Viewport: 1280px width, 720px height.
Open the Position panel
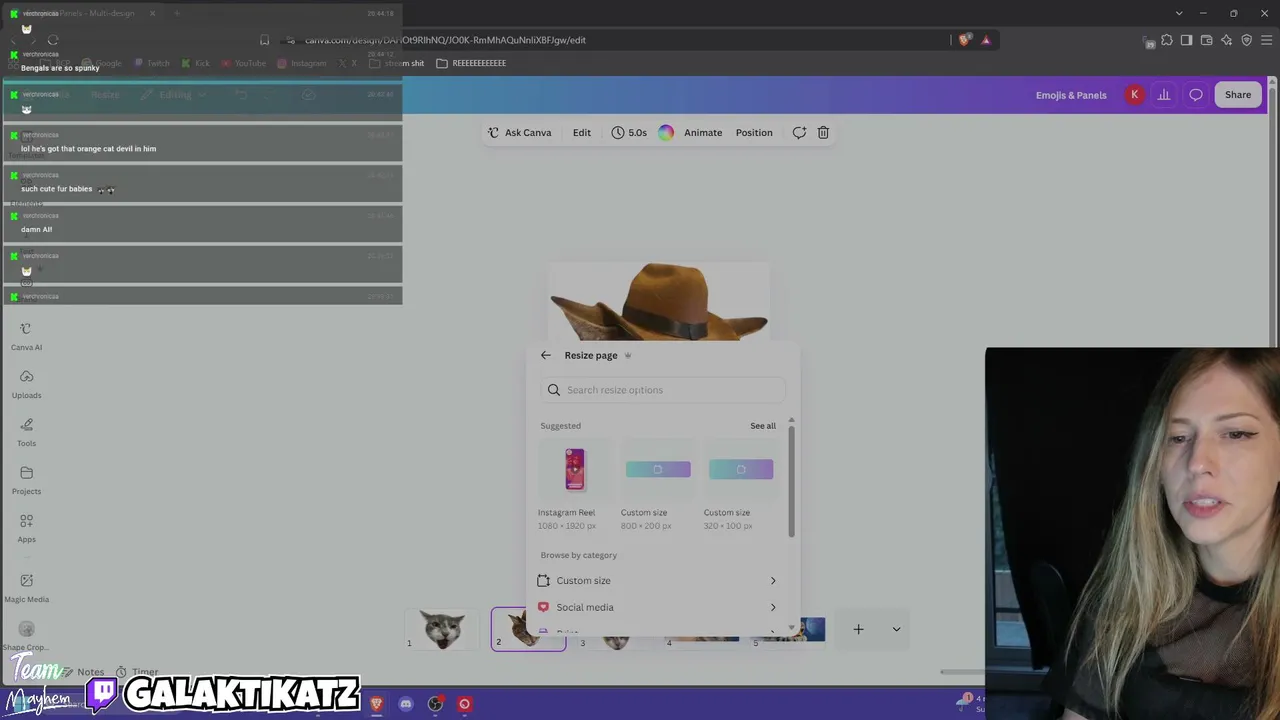(754, 133)
